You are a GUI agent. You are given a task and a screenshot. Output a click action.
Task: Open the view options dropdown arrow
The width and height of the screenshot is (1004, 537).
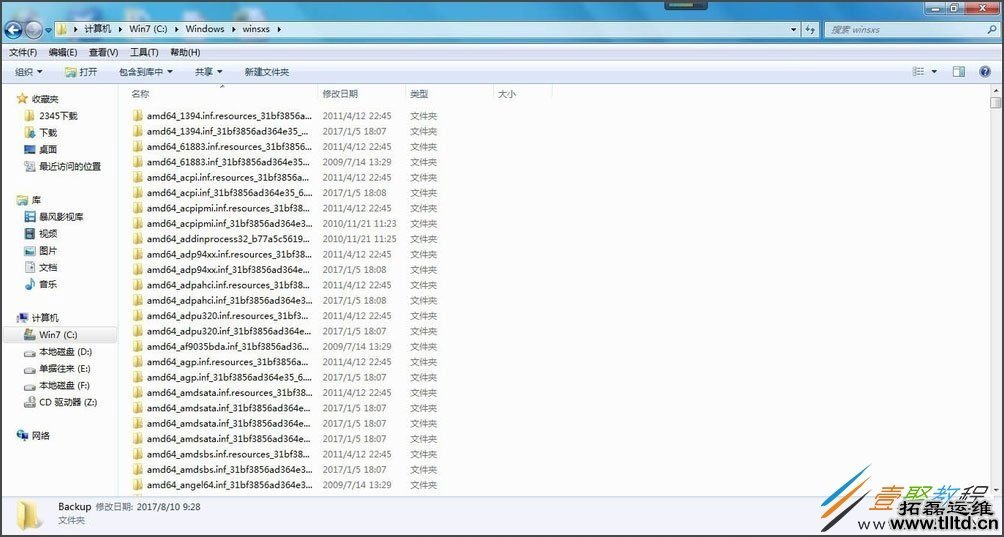(934, 72)
